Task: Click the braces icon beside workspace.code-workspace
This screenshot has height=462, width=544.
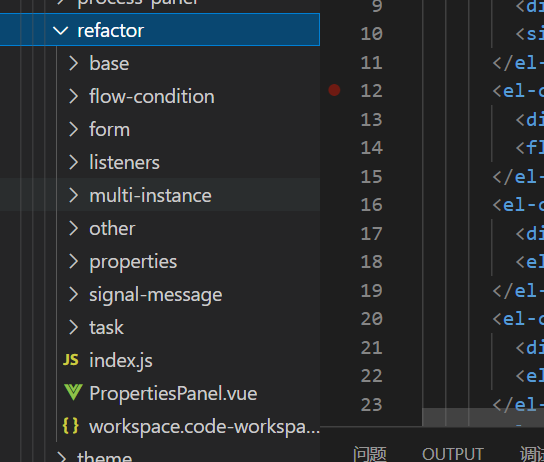Action: pyautogui.click(x=71, y=426)
